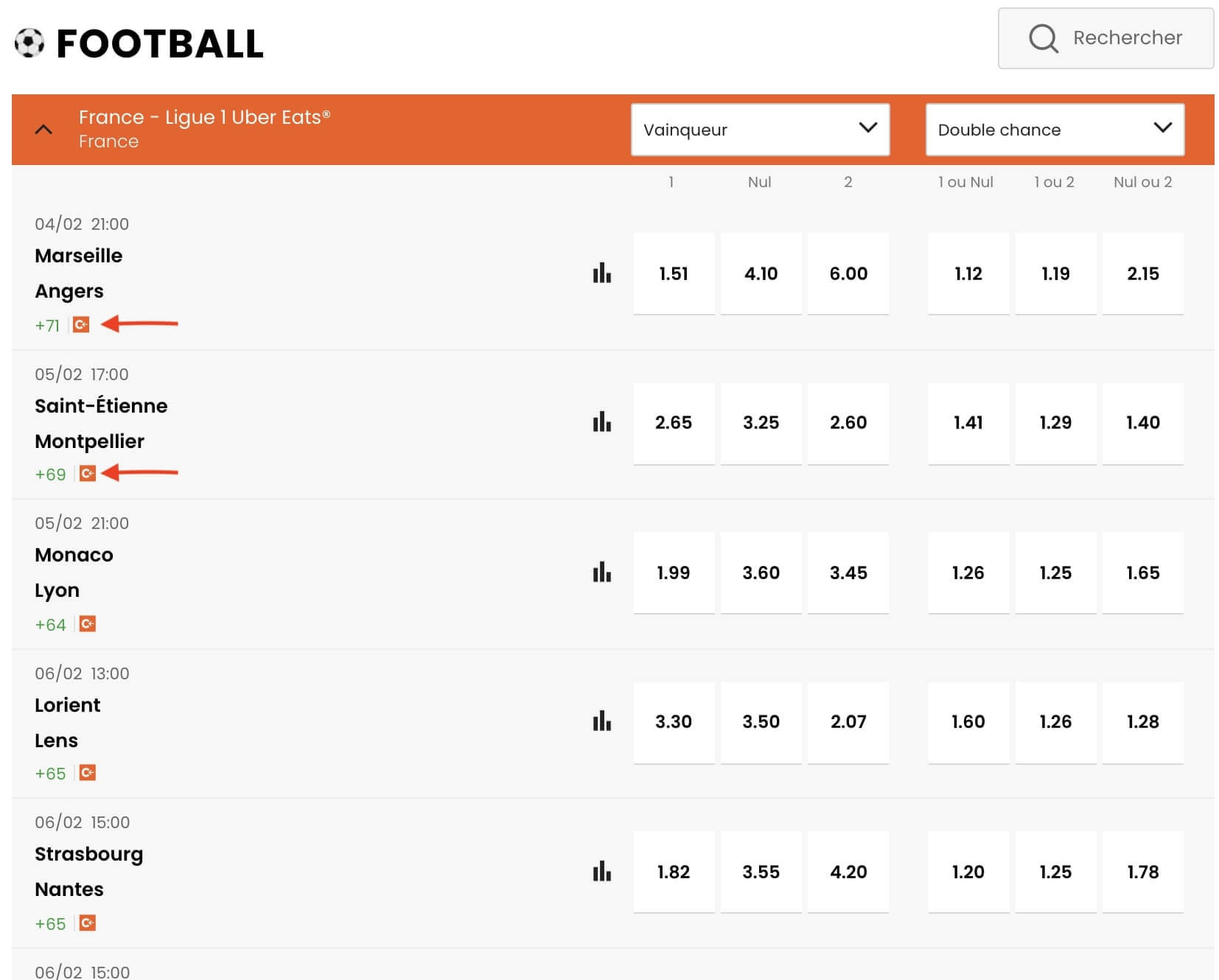Select double chance odds 1.28
This screenshot has width=1219, height=980.
point(1143,722)
